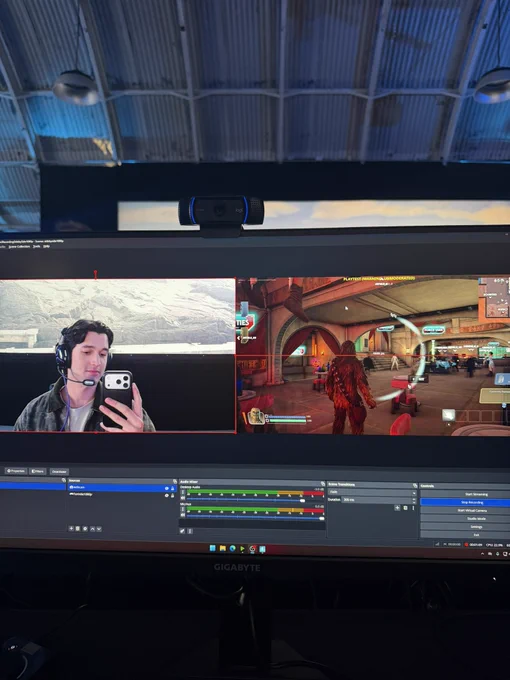Viewport: 510px width, 680px height.
Task: Add a new source with the plus icon
Action: 71,528
